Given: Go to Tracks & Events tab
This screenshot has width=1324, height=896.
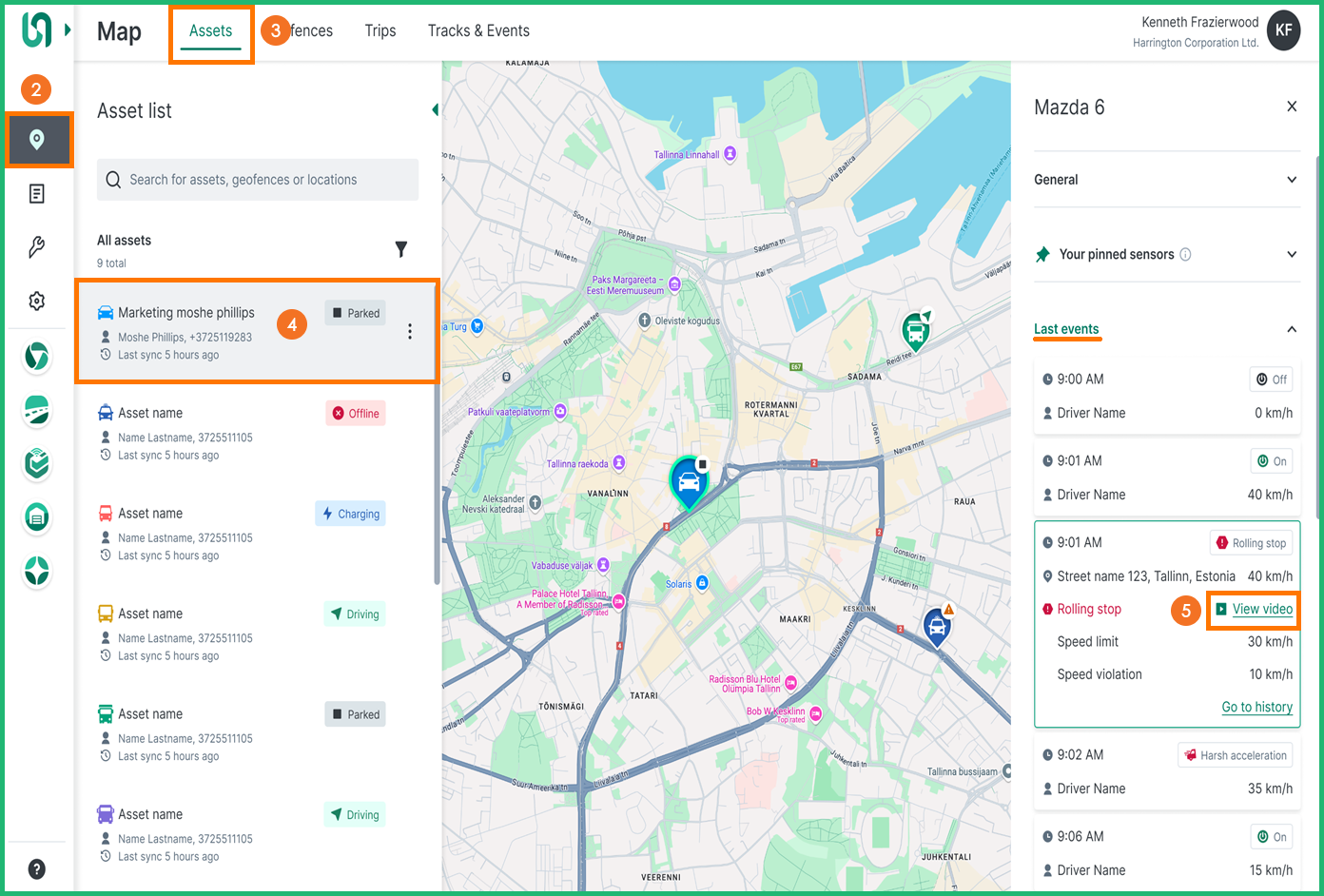Looking at the screenshot, I should tap(478, 31).
